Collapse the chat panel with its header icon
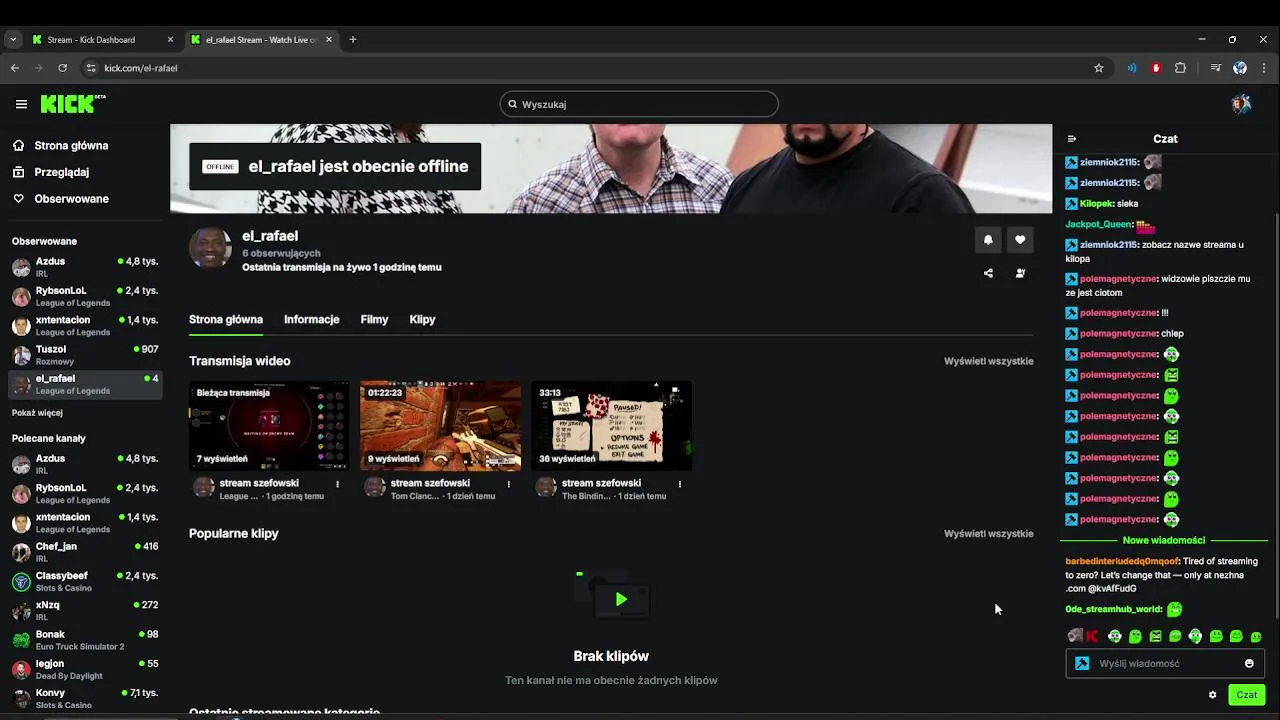The image size is (1280, 720). pos(1072,139)
